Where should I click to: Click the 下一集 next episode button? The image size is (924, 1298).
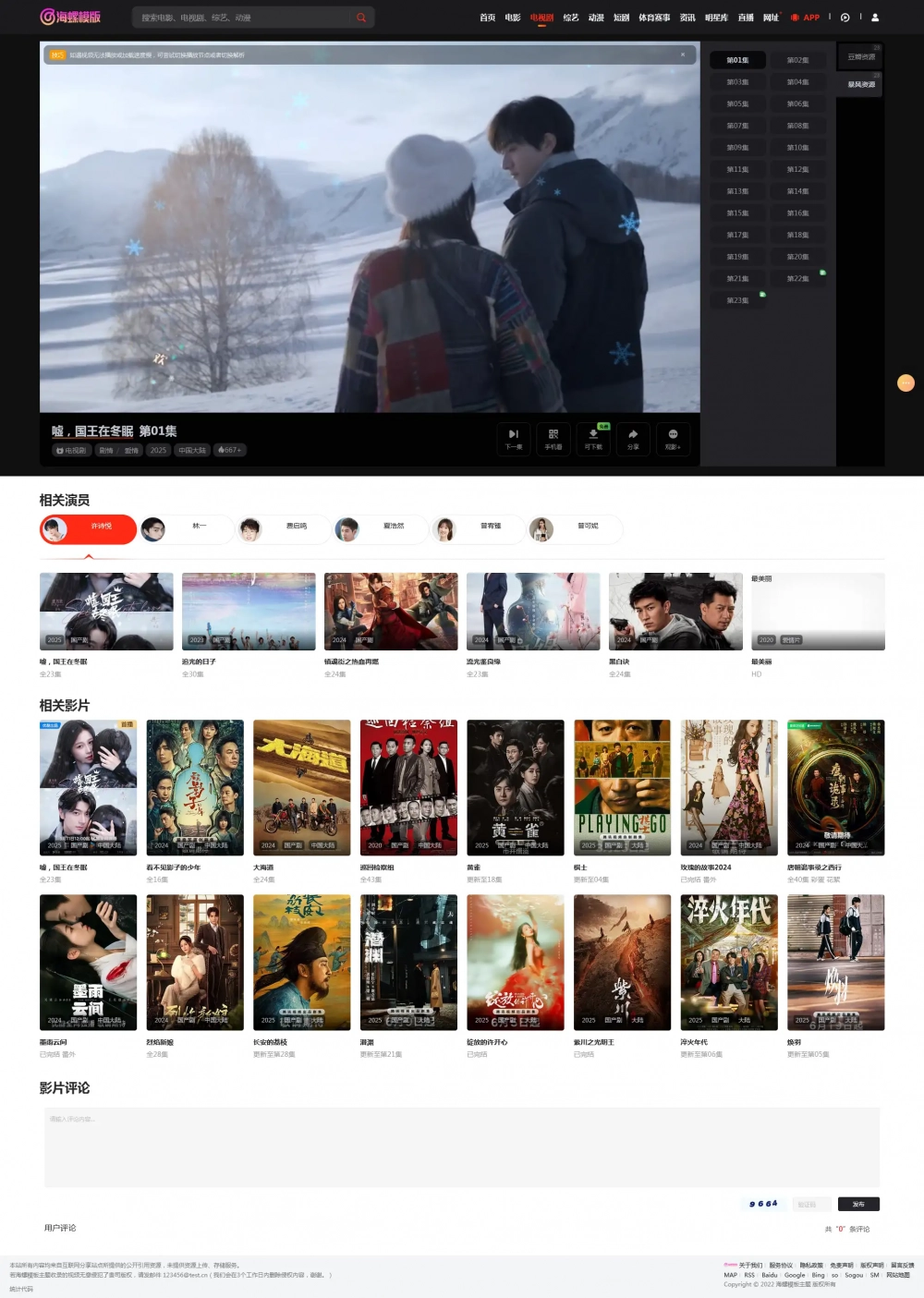click(x=514, y=438)
